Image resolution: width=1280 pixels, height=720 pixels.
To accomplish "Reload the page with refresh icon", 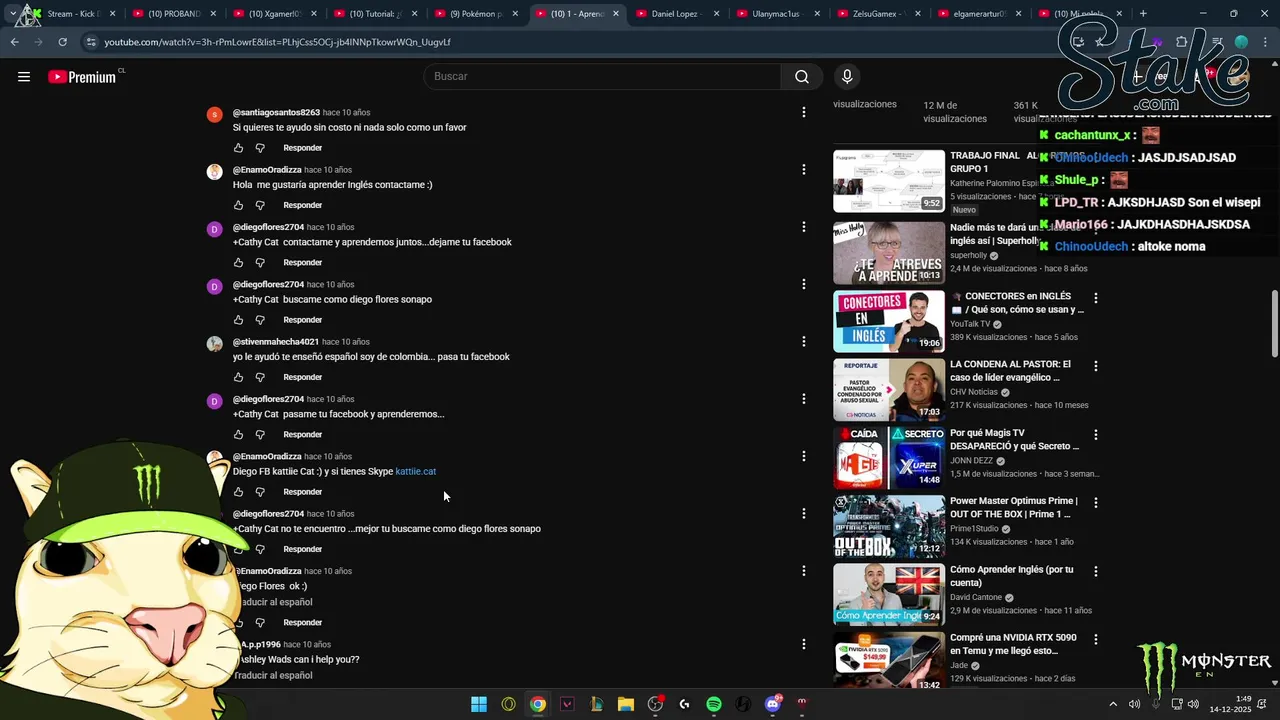I will pyautogui.click(x=62, y=42).
